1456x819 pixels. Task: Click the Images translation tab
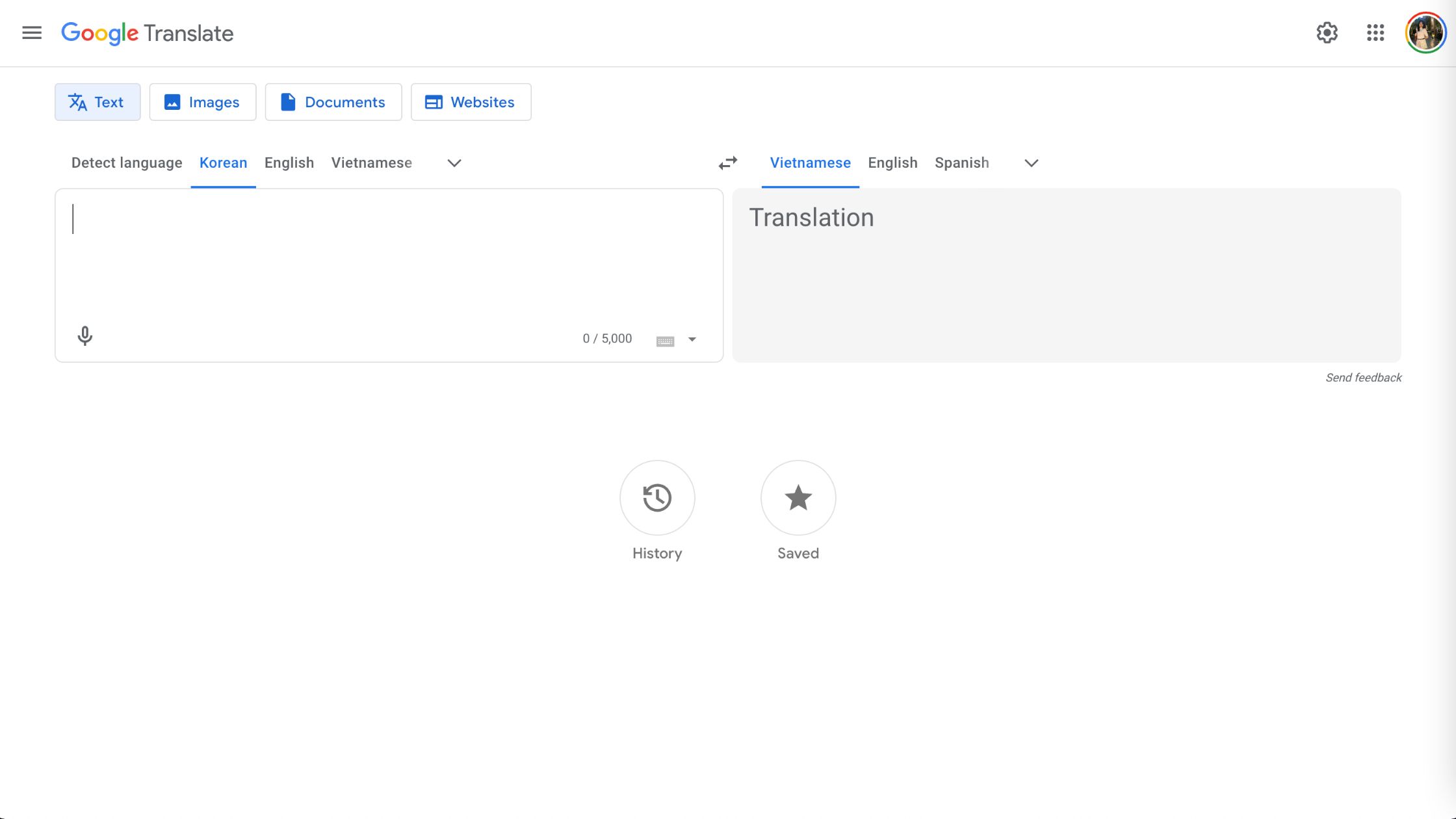click(x=202, y=102)
